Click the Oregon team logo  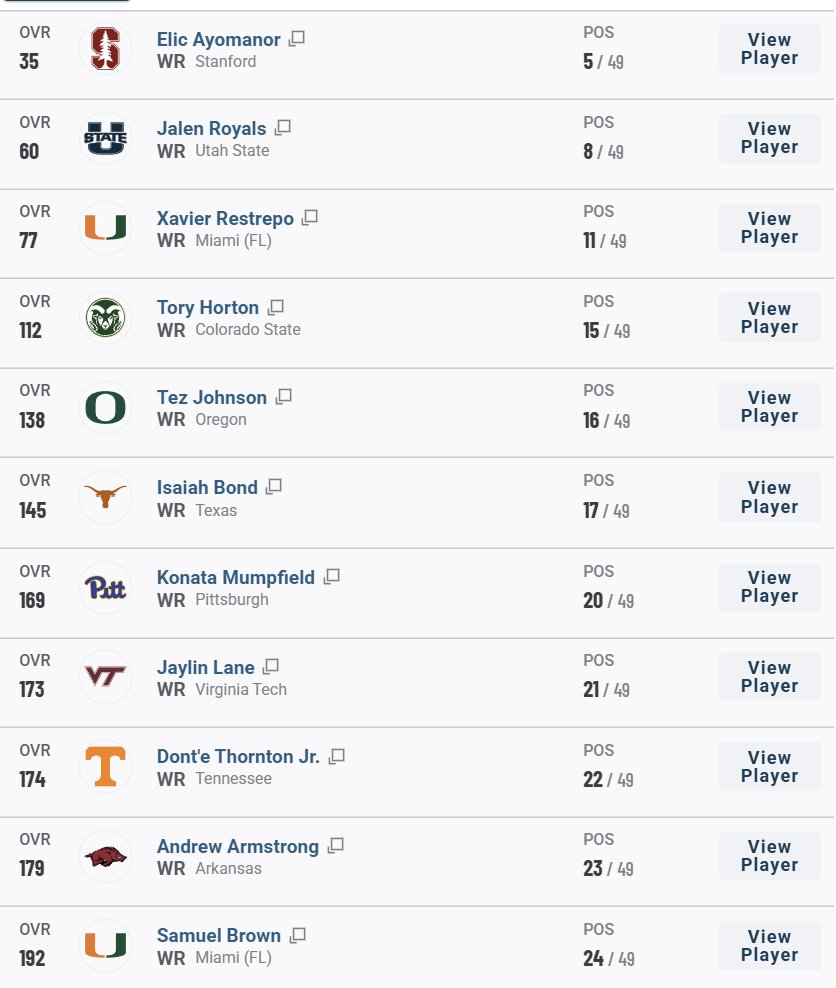[105, 408]
